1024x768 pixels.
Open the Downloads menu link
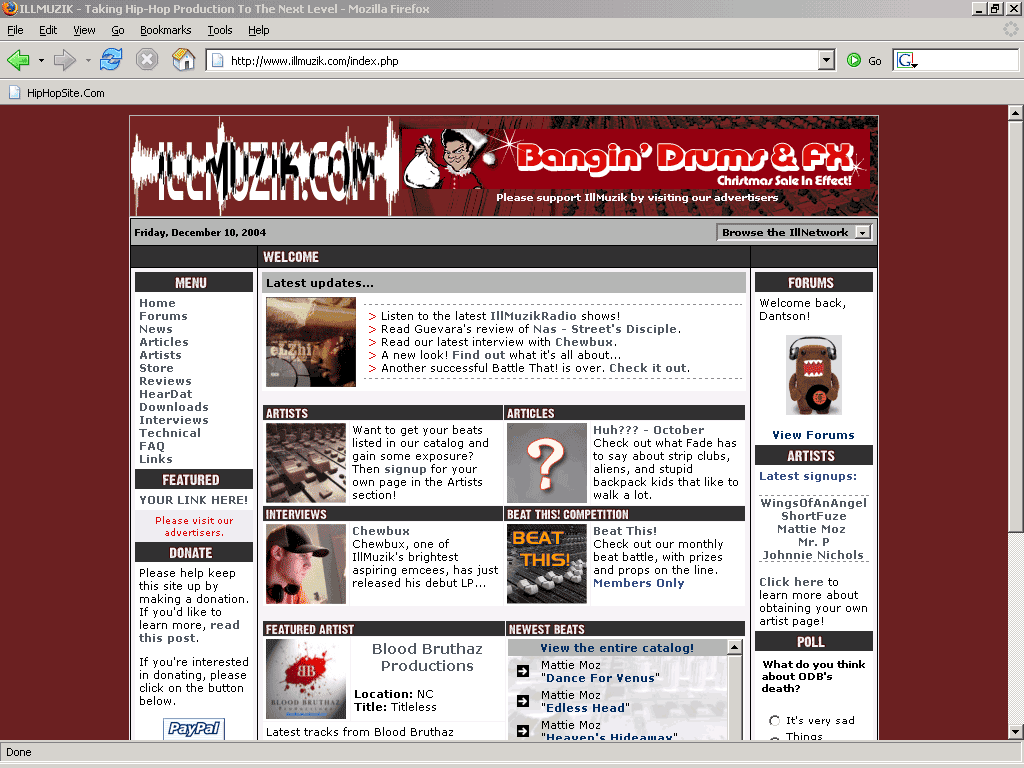tap(174, 407)
